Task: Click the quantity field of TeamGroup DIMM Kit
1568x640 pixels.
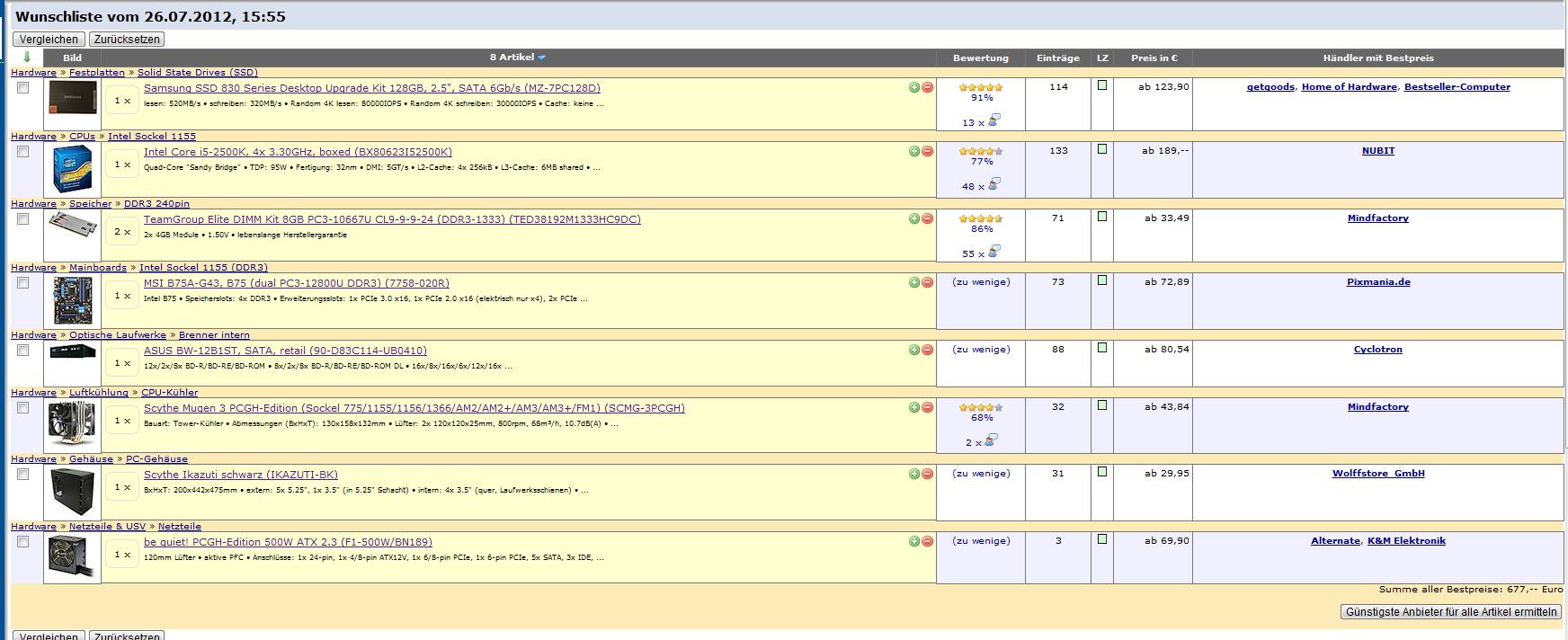Action: (x=123, y=232)
